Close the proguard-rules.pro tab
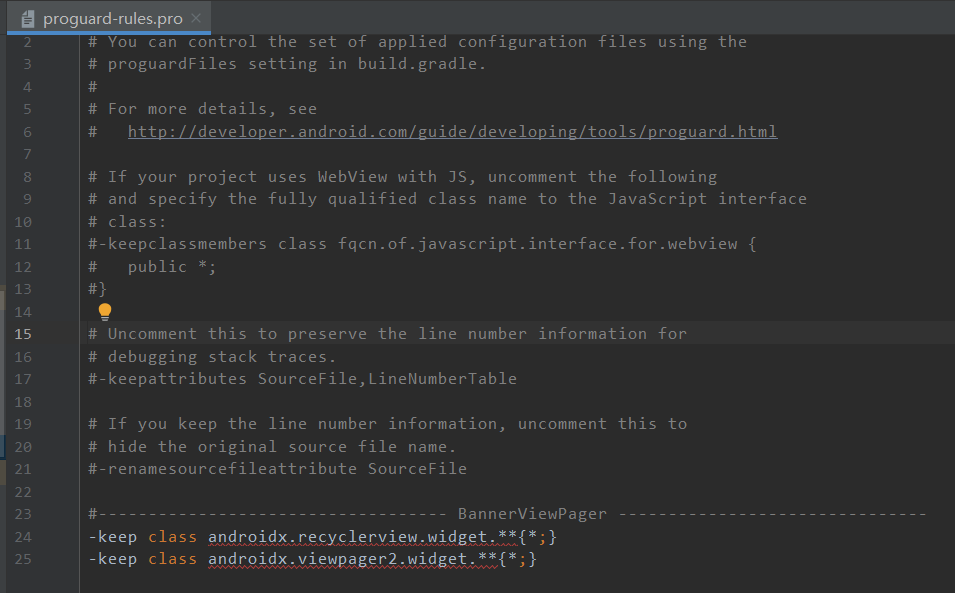The height and width of the screenshot is (593, 955). point(196,18)
